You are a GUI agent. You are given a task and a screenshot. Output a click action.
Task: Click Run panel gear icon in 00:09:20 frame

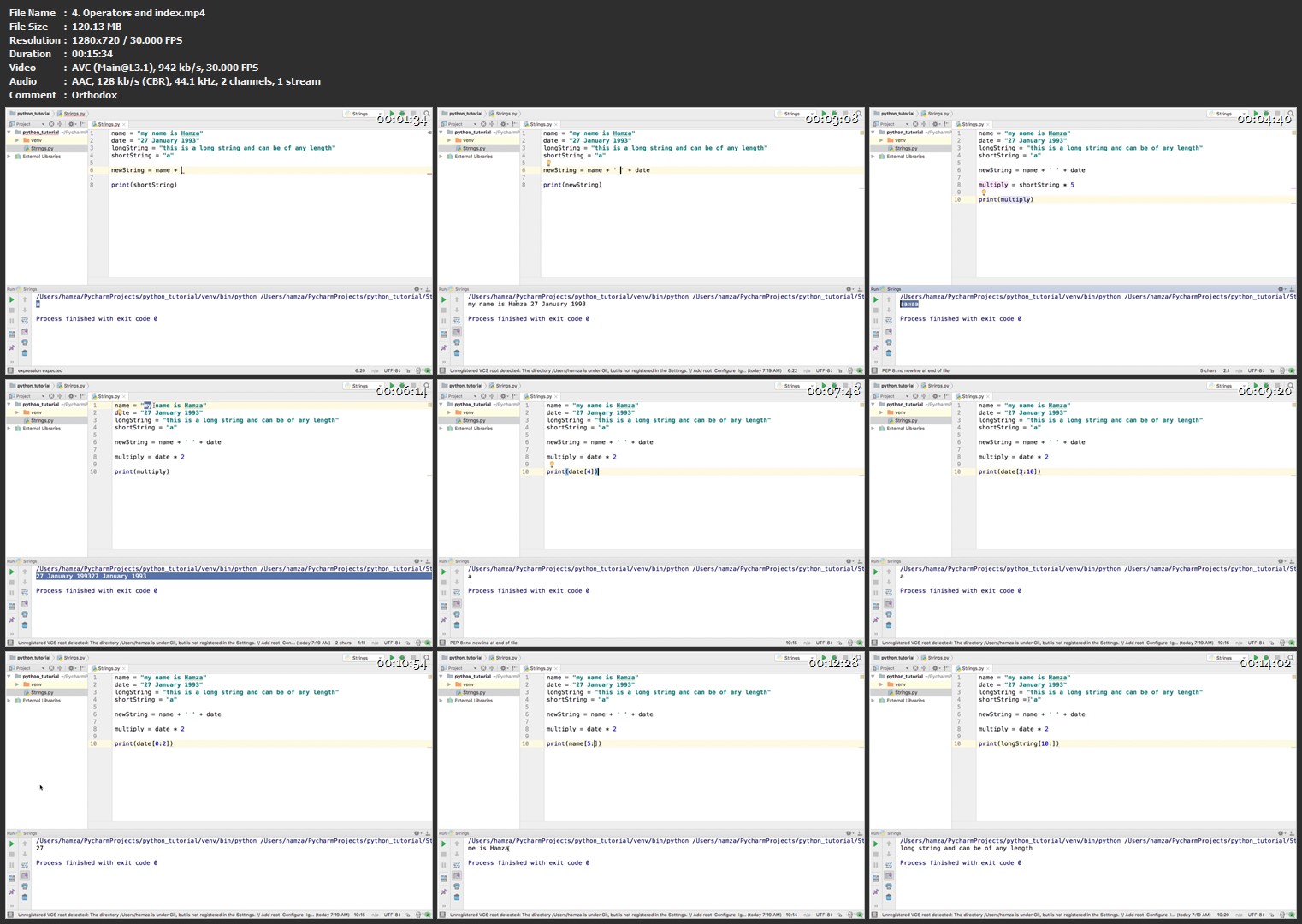1281,561
